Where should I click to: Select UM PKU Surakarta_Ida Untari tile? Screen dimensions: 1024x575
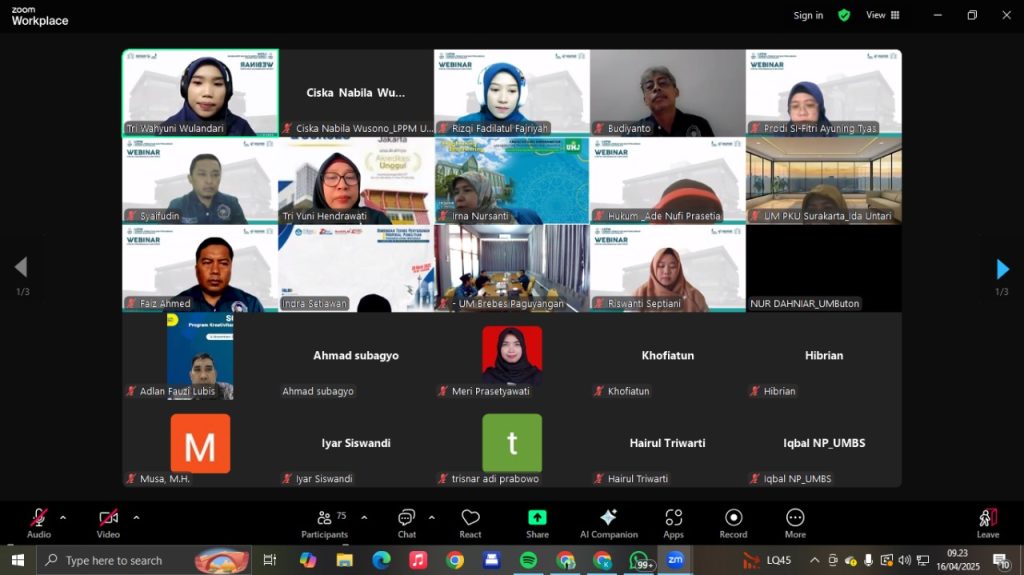pos(824,180)
